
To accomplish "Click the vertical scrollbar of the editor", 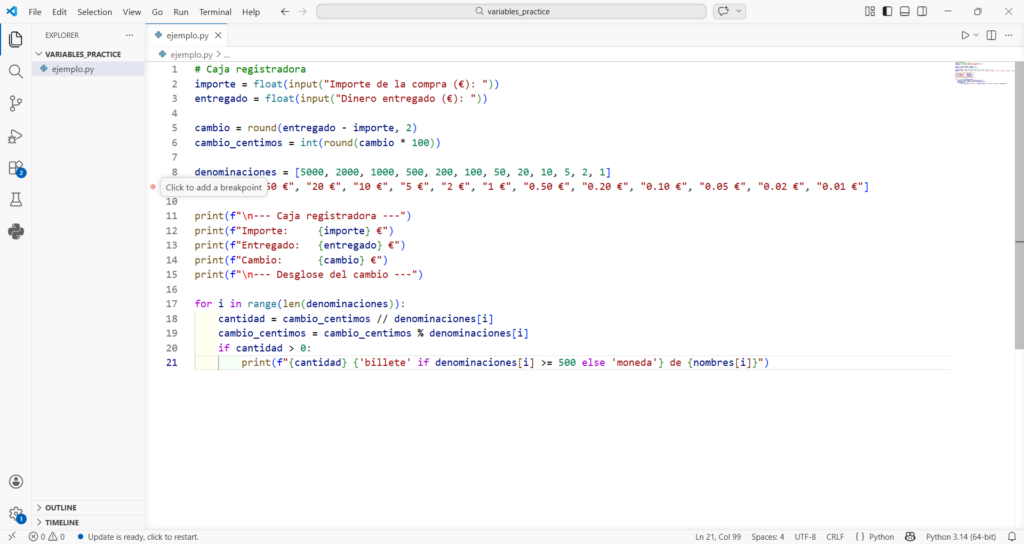I will click(x=1019, y=200).
